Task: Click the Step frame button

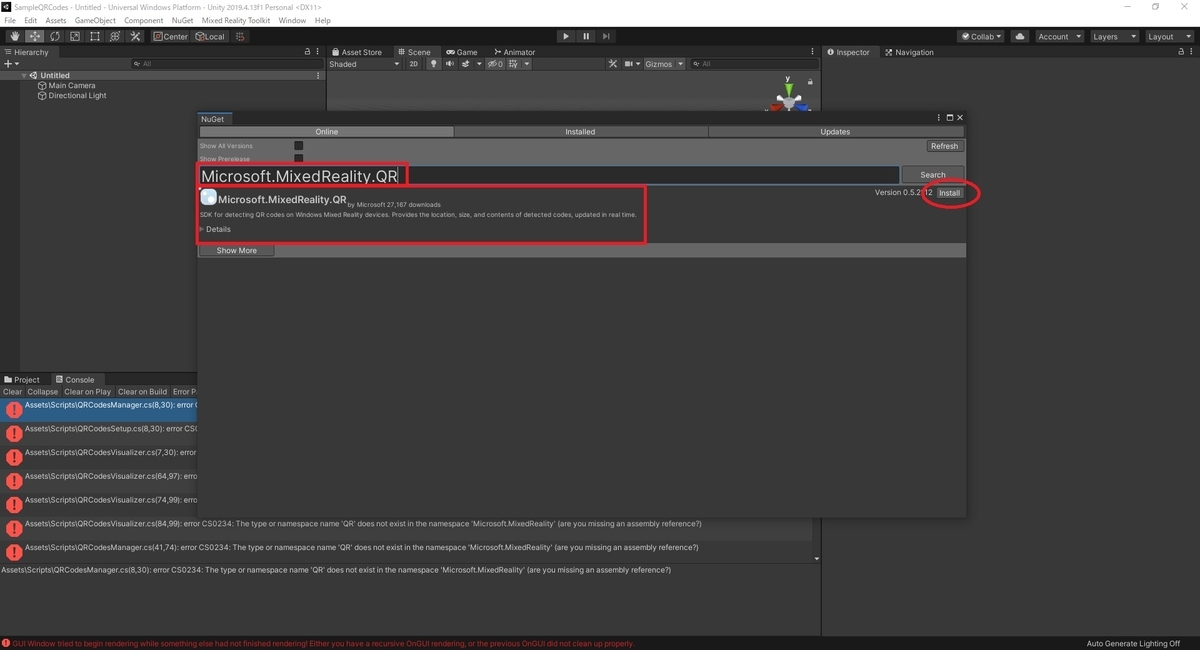Action: 606,36
